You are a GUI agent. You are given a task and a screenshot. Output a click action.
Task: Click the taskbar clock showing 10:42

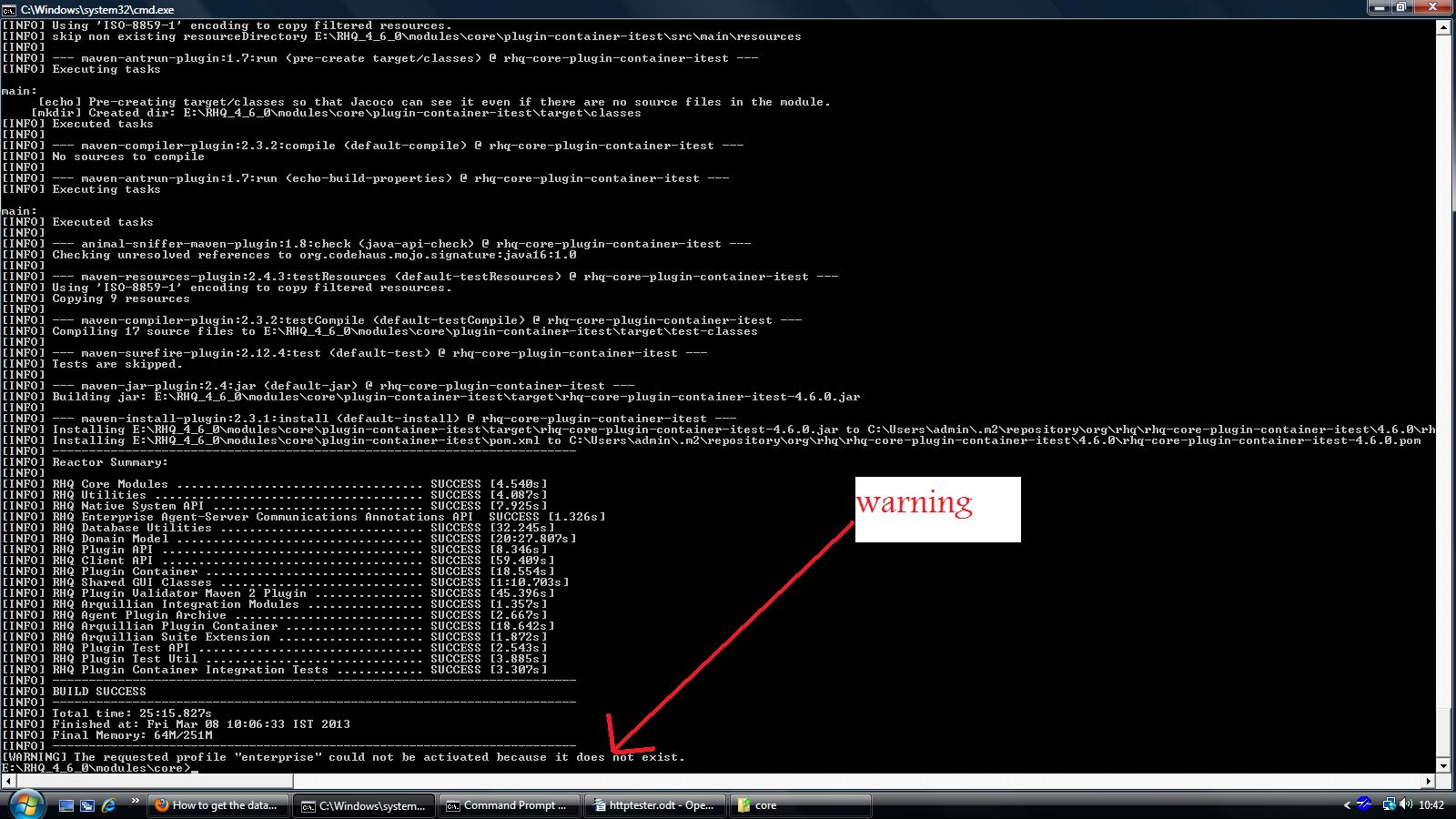point(1431,805)
